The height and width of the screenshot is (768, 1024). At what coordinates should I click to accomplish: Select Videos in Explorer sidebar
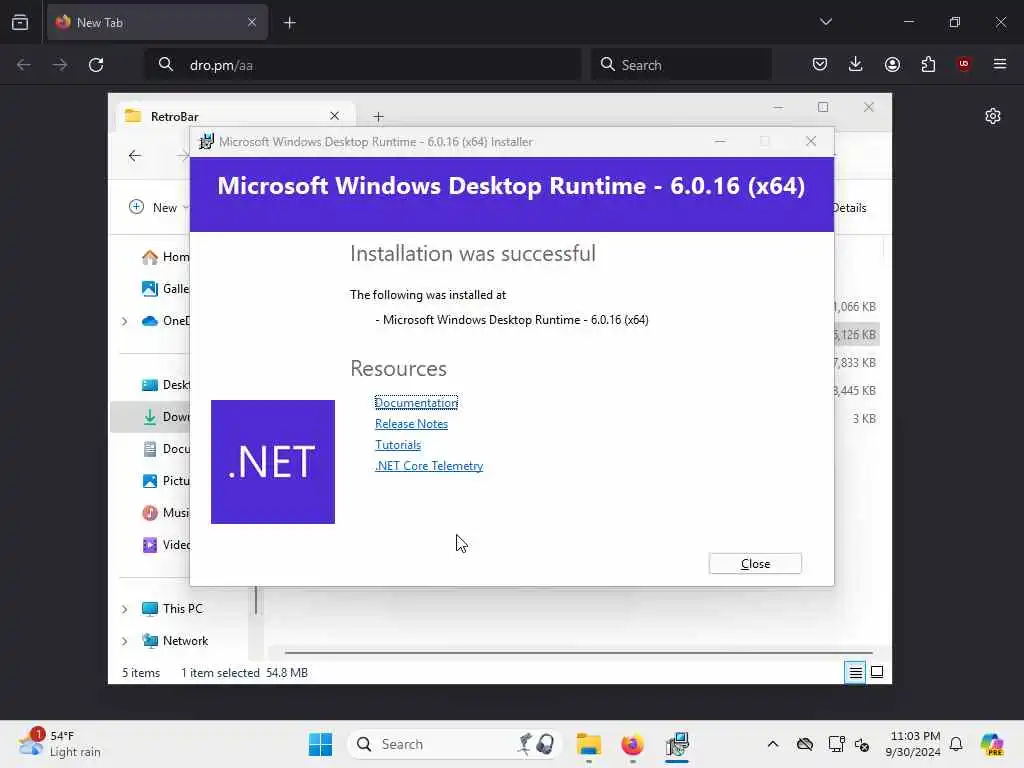click(x=165, y=545)
